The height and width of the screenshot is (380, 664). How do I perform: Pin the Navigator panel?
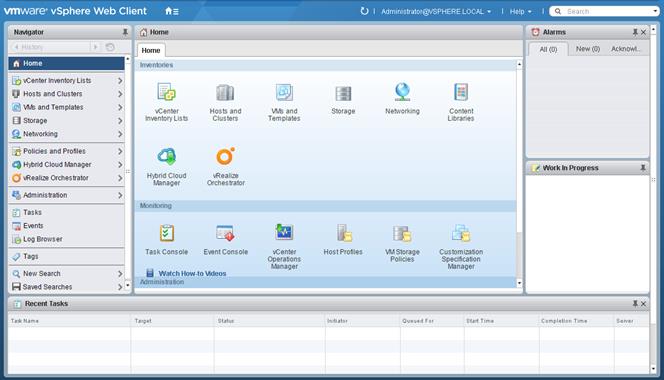125,32
